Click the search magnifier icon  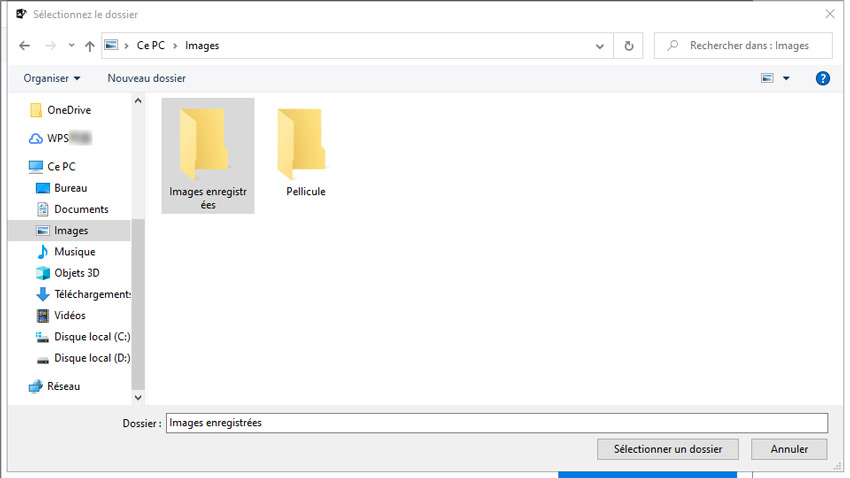[x=673, y=46]
